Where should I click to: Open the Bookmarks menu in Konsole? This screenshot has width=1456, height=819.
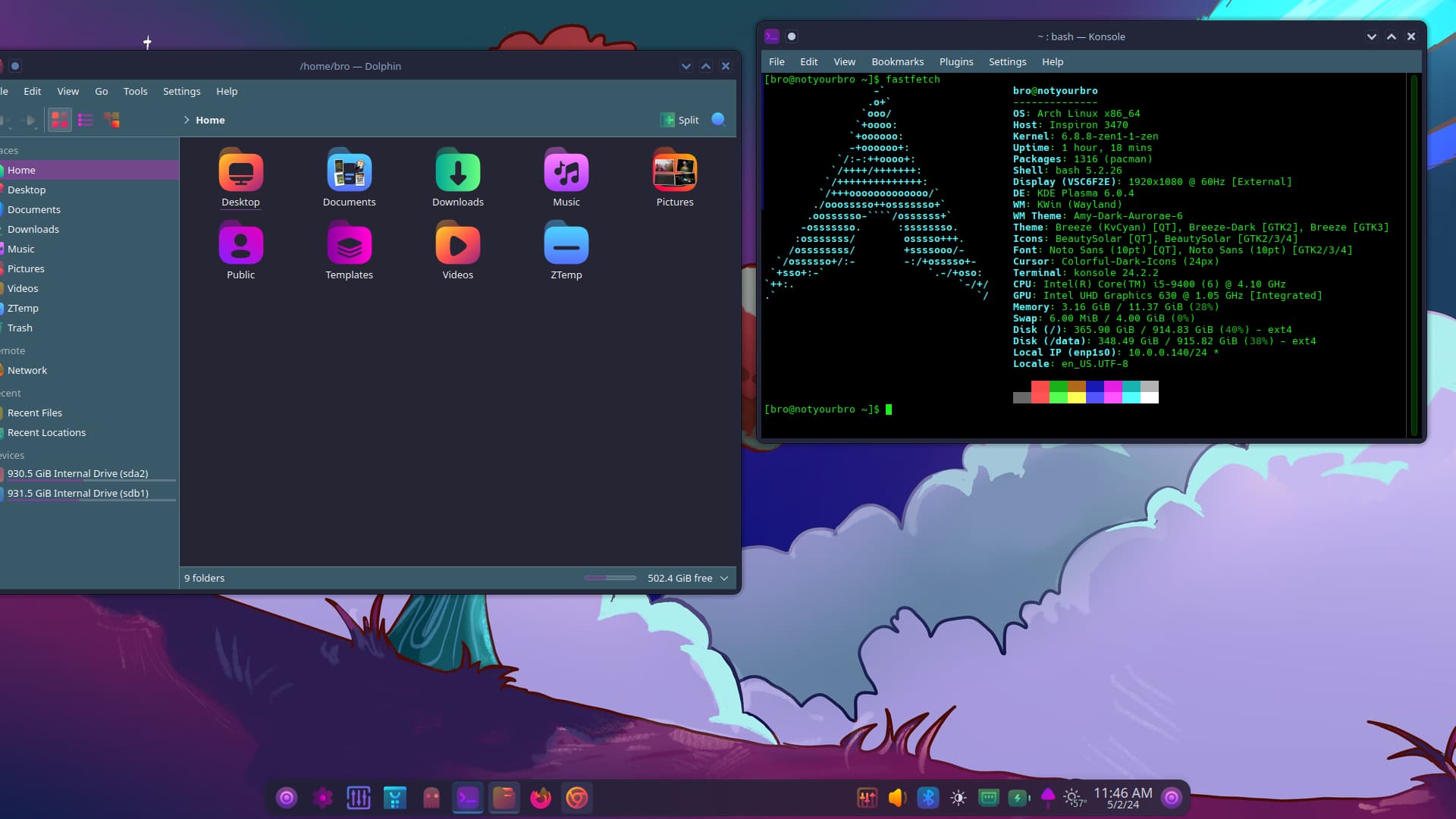[x=898, y=61]
